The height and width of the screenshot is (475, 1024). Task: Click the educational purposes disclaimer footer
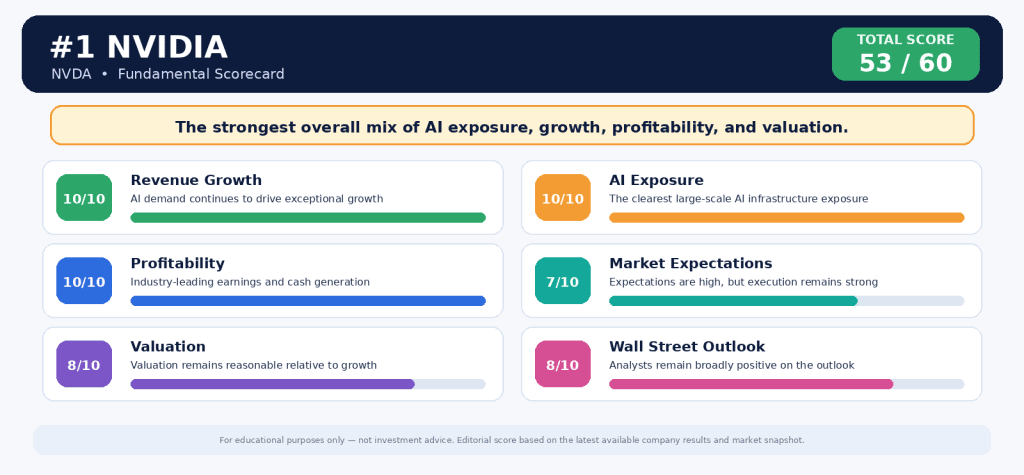click(512, 440)
